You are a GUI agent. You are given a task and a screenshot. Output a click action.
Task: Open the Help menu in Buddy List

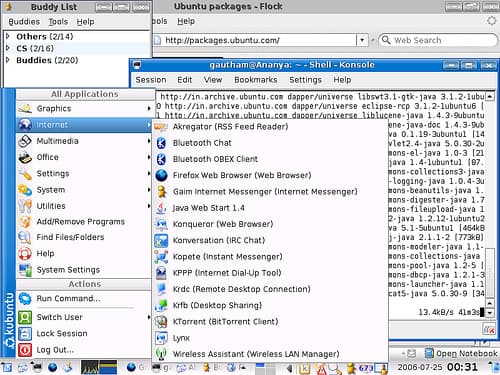[85, 22]
